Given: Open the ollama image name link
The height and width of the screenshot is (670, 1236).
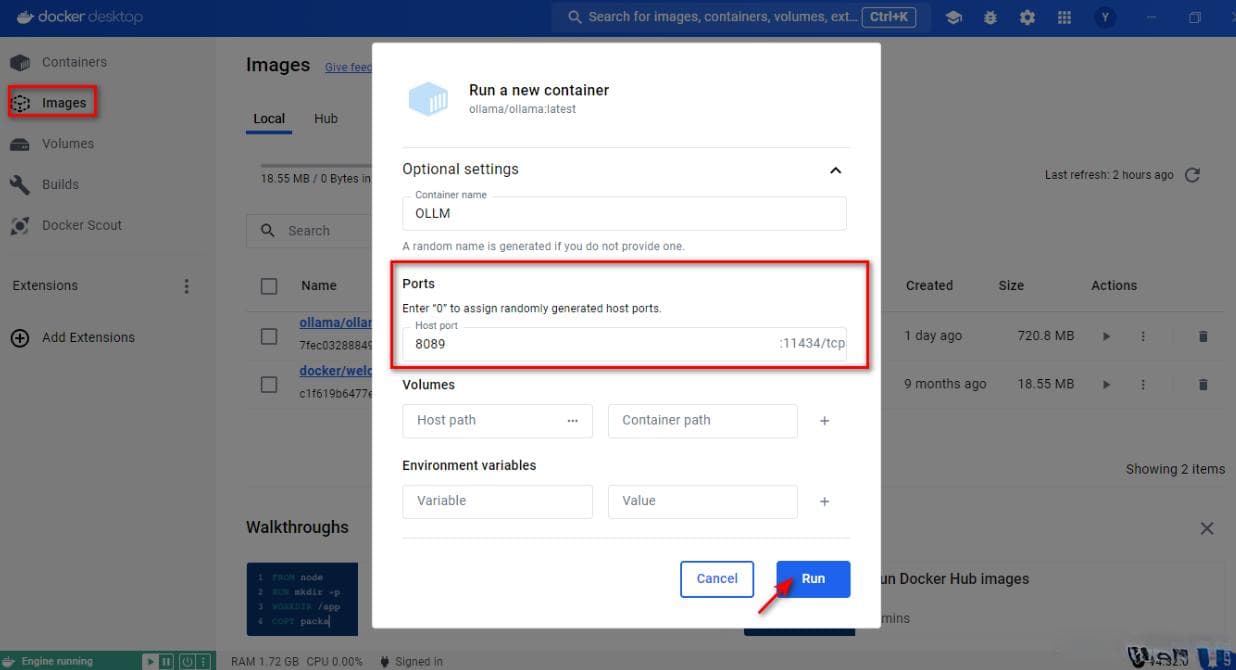Looking at the screenshot, I should point(335,323).
